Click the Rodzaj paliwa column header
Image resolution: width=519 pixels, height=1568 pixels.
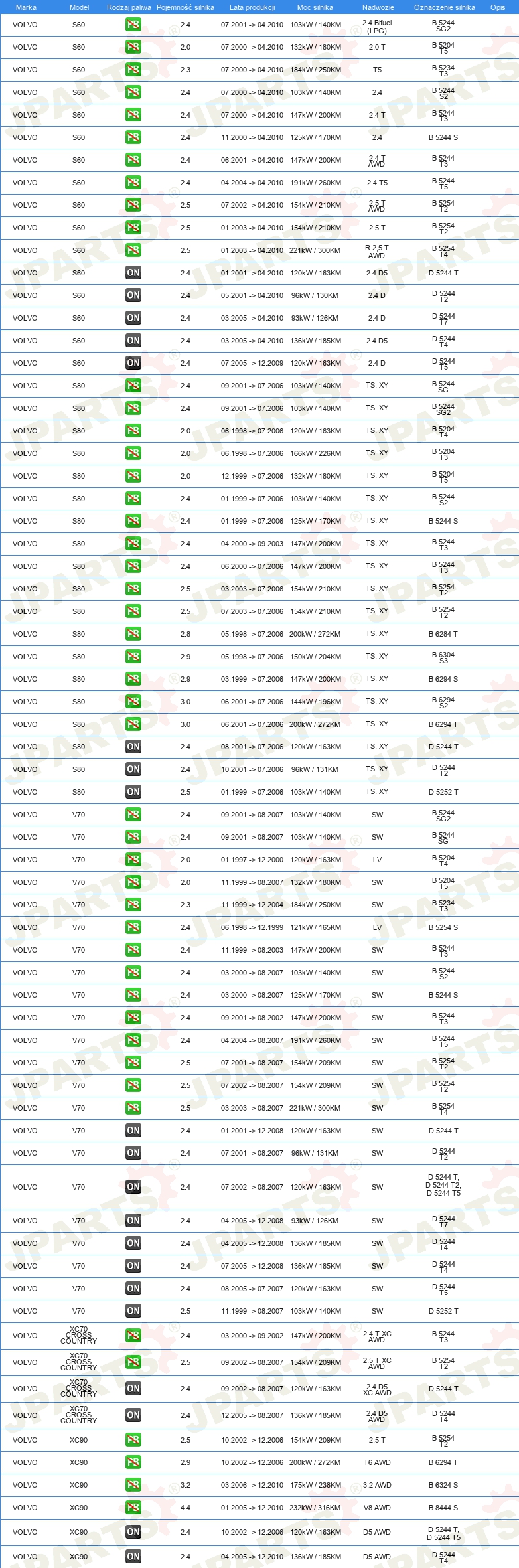129,7
